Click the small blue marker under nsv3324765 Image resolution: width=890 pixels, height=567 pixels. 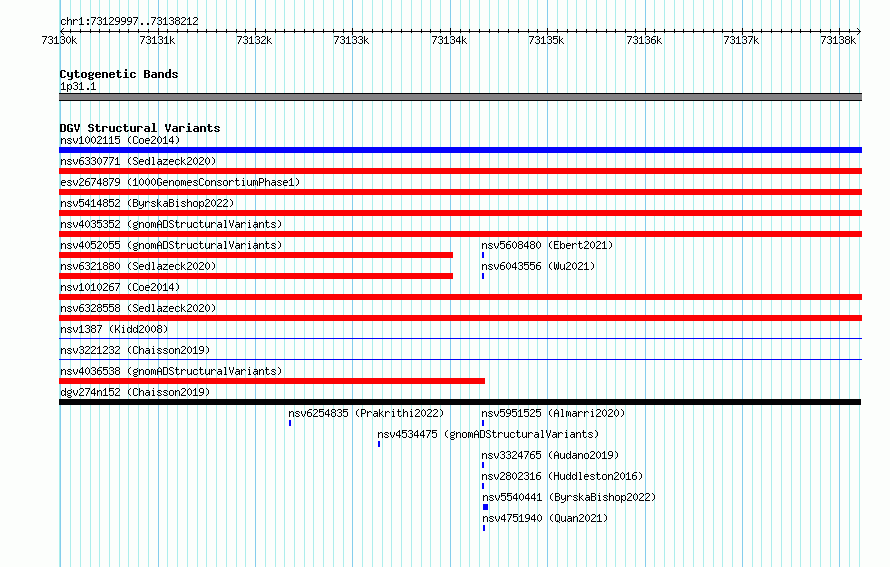(483, 465)
